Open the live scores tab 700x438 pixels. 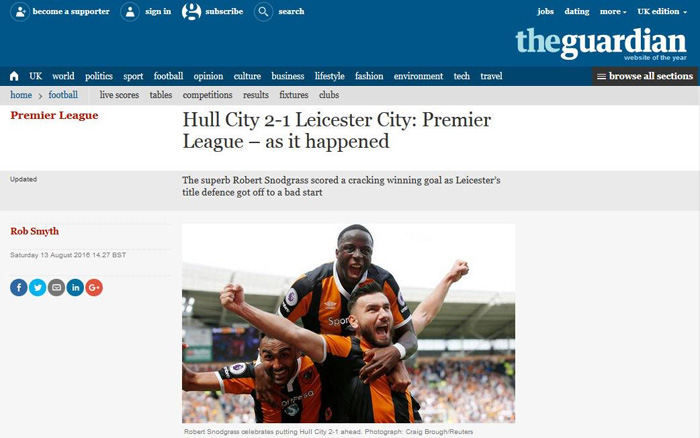pos(119,95)
